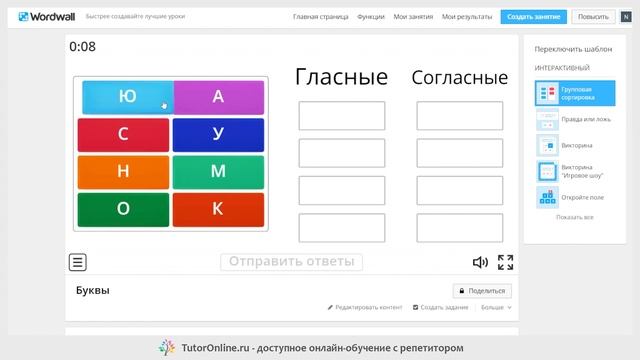Click the third empty slot under Согласные
Image resolution: width=640 pixels, height=360 pixels.
[x=460, y=191]
